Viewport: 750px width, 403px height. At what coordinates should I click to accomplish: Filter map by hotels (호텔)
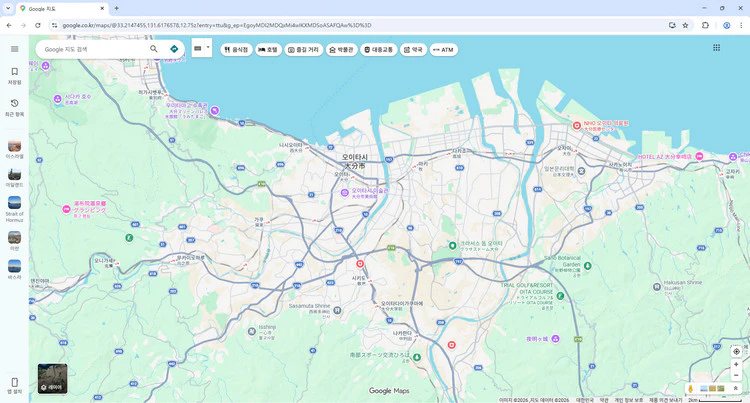(268, 49)
